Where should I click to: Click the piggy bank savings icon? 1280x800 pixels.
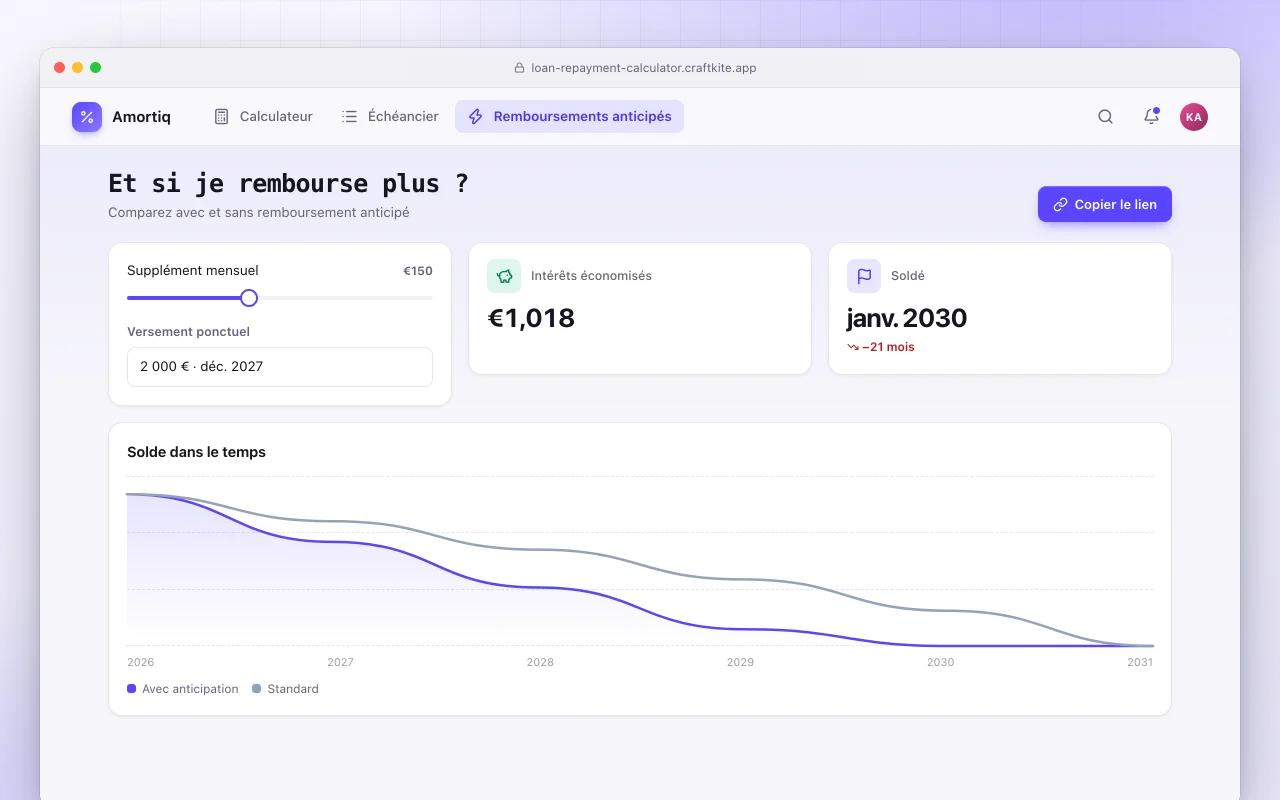(504, 276)
